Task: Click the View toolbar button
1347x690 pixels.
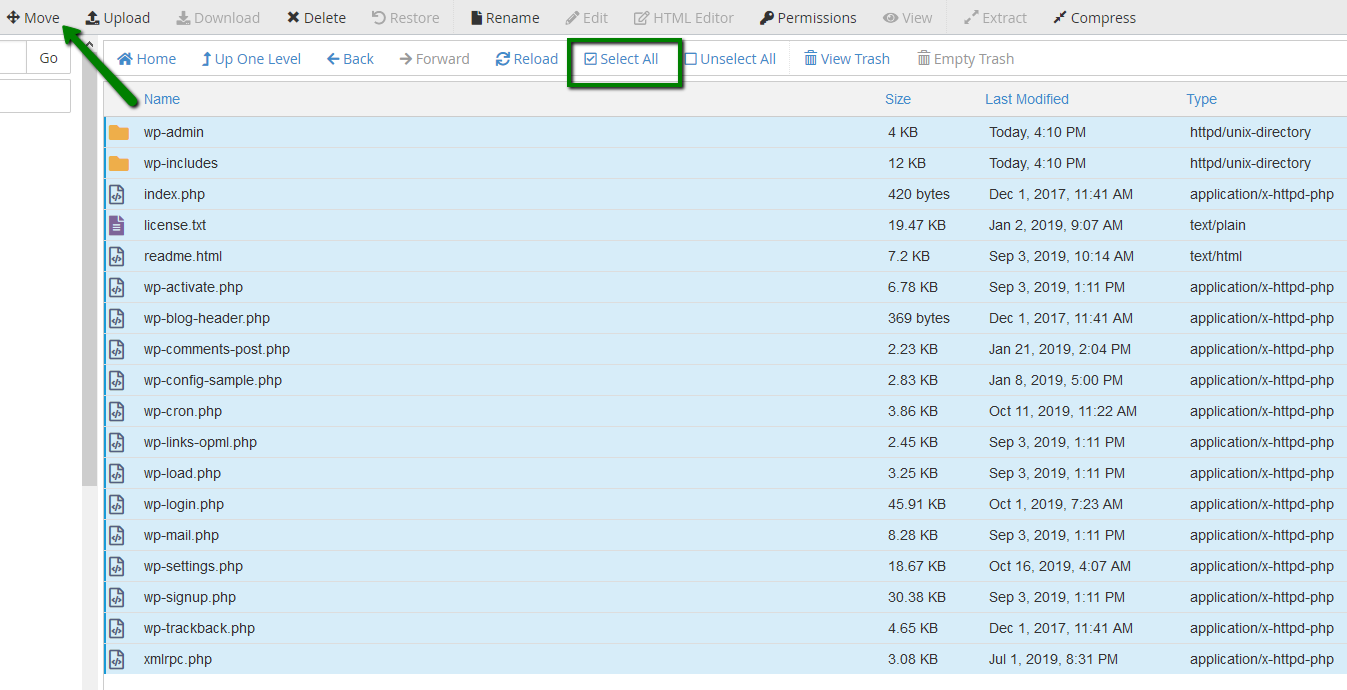Action: [907, 18]
